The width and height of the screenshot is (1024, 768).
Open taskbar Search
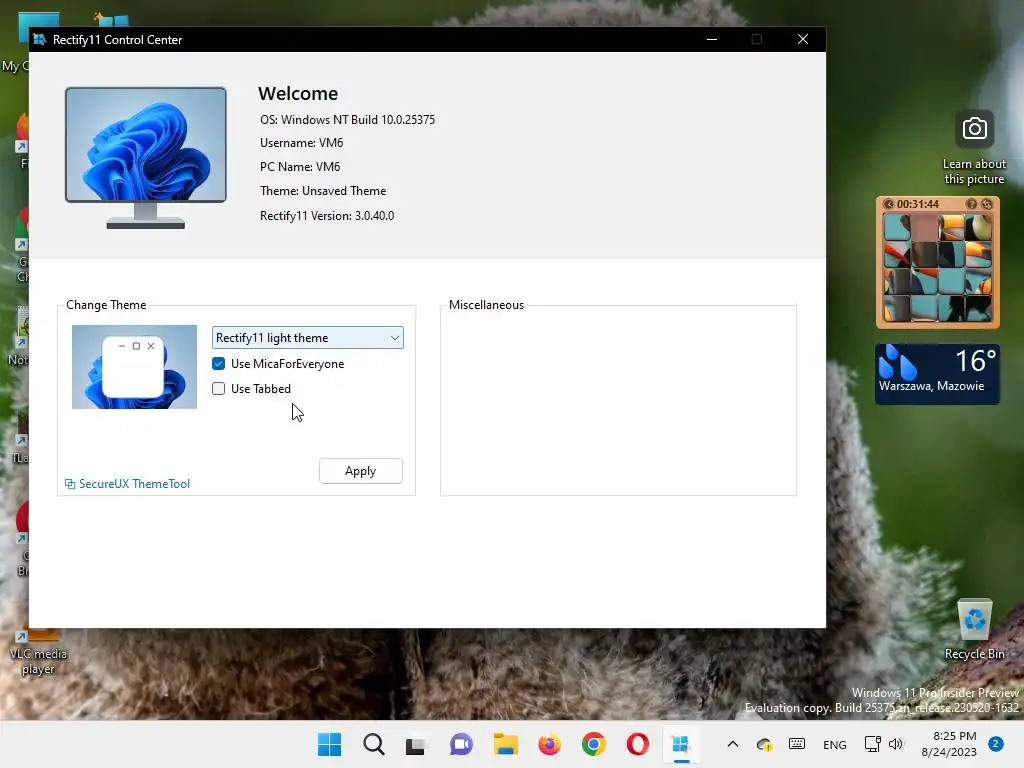374,744
